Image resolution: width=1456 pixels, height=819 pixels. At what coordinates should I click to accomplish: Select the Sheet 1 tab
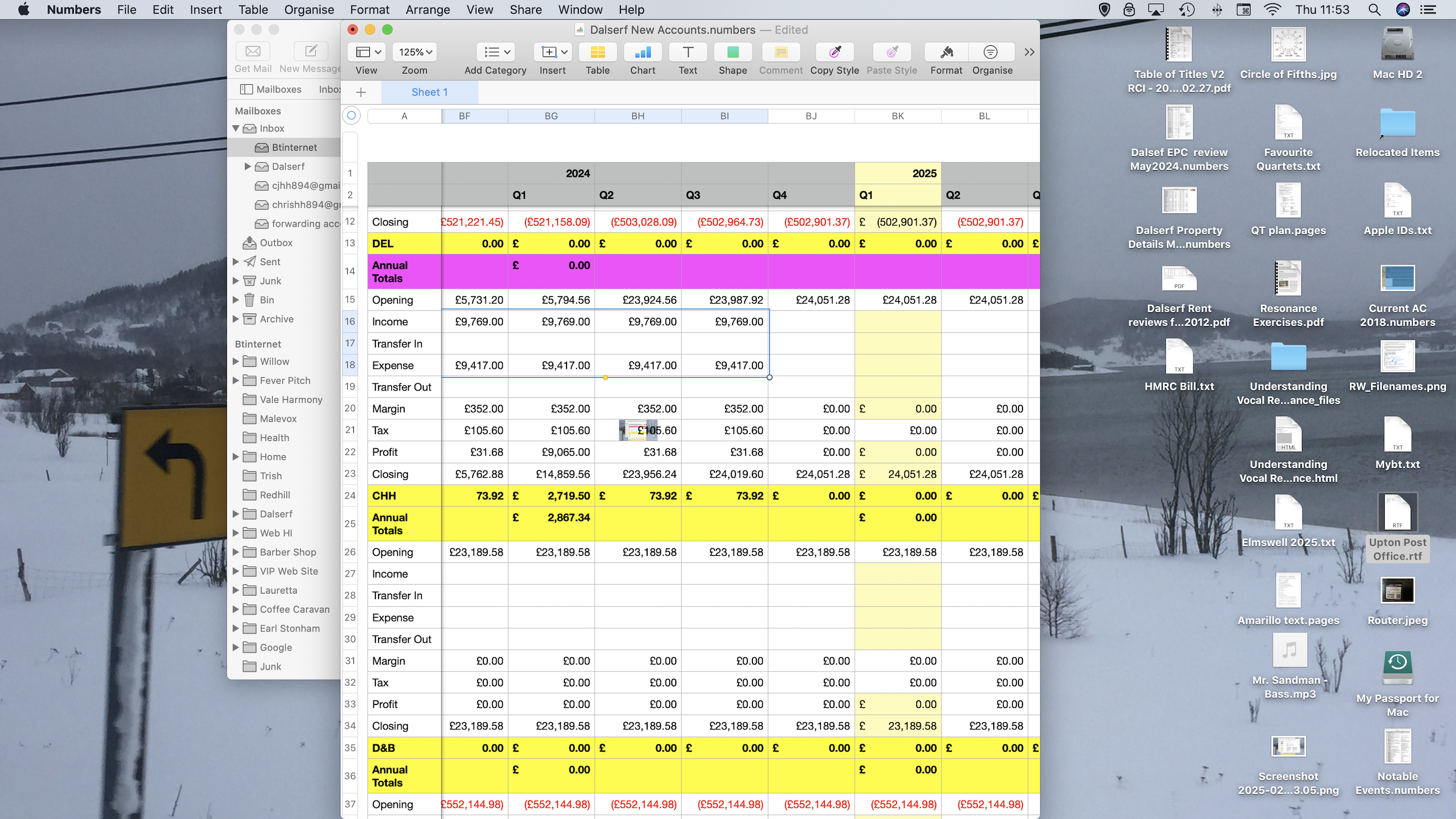(429, 92)
